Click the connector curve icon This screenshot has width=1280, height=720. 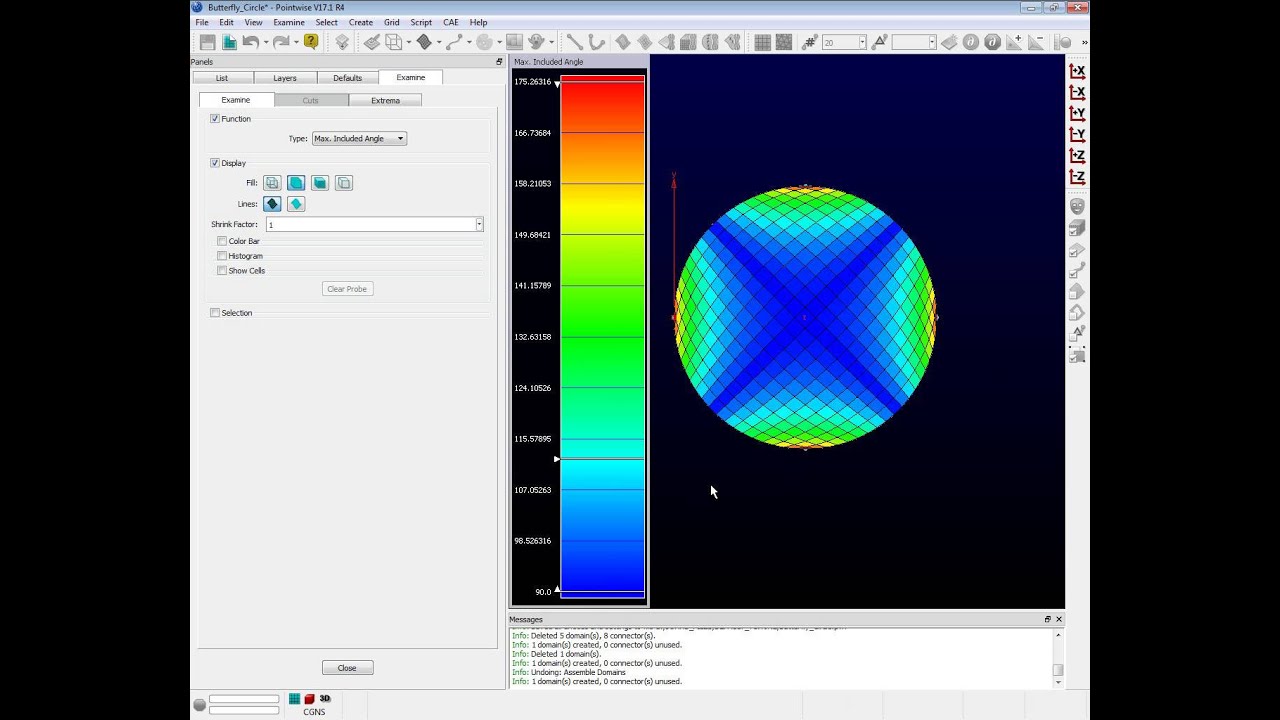pyautogui.click(x=455, y=42)
